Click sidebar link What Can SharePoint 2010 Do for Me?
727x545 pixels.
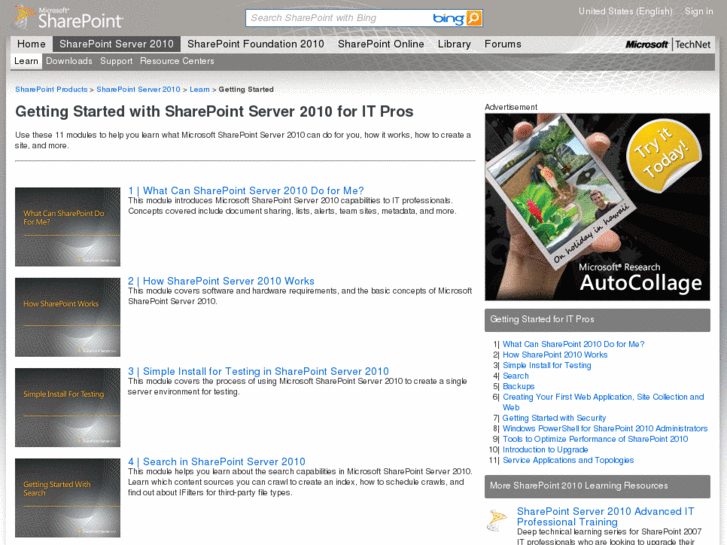tap(574, 344)
